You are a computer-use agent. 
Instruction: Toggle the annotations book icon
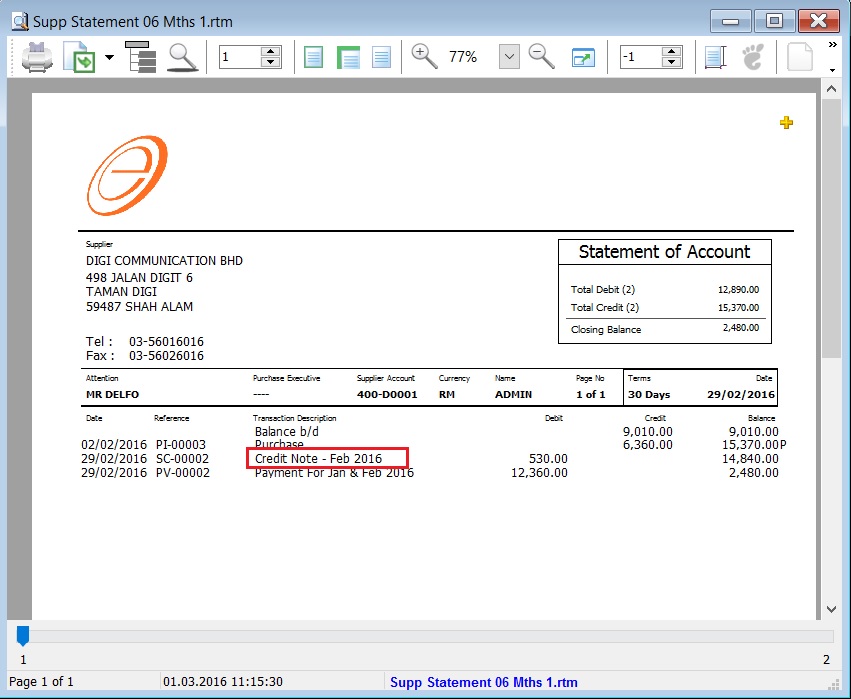(x=713, y=56)
